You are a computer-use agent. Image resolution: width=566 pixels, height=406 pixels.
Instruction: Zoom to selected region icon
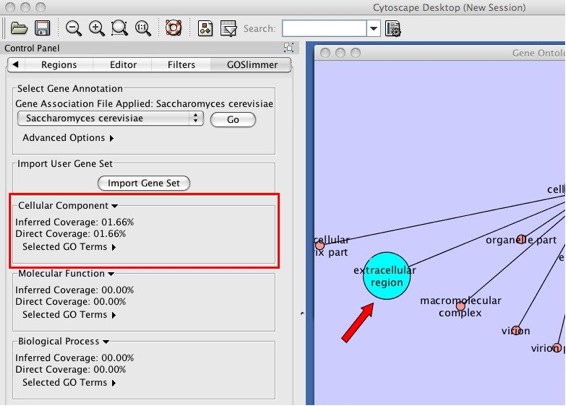pyautogui.click(x=119, y=28)
